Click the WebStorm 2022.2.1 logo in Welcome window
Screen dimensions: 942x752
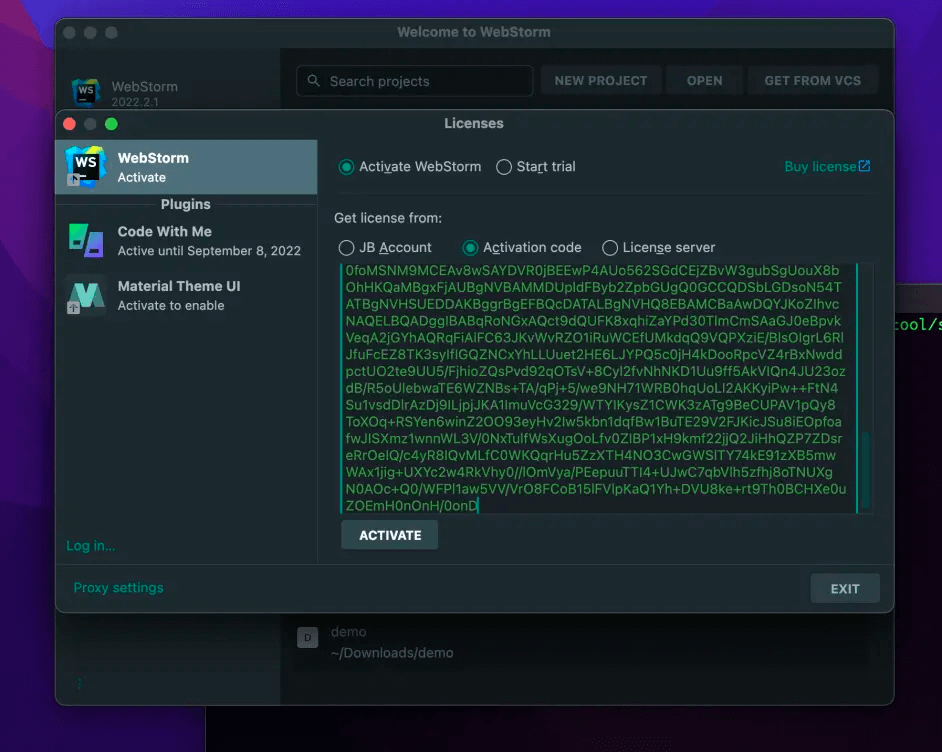coord(86,92)
